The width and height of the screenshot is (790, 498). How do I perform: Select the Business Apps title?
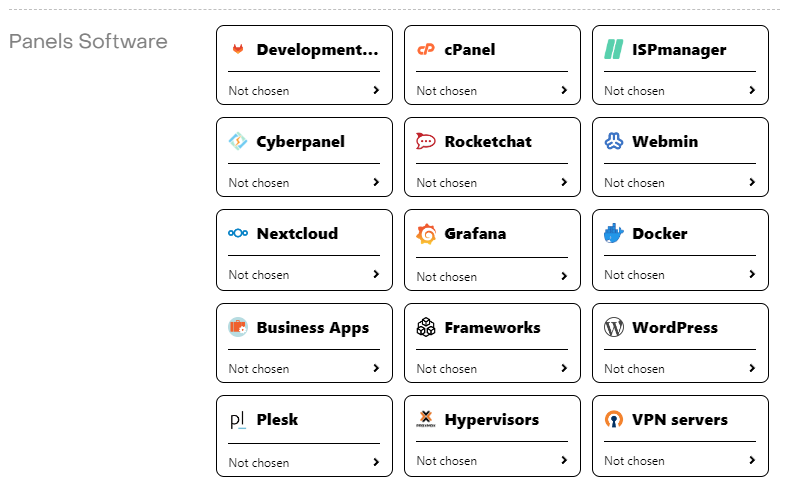312,328
